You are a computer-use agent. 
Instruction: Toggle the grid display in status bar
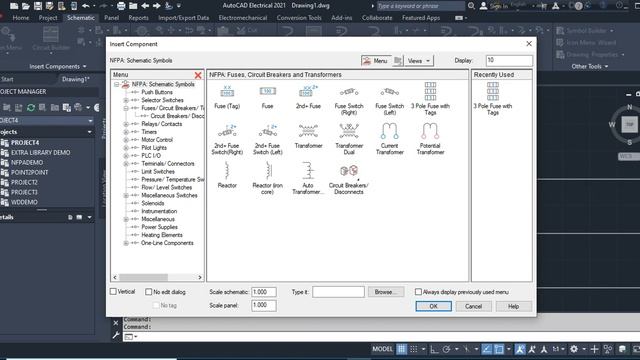point(401,349)
